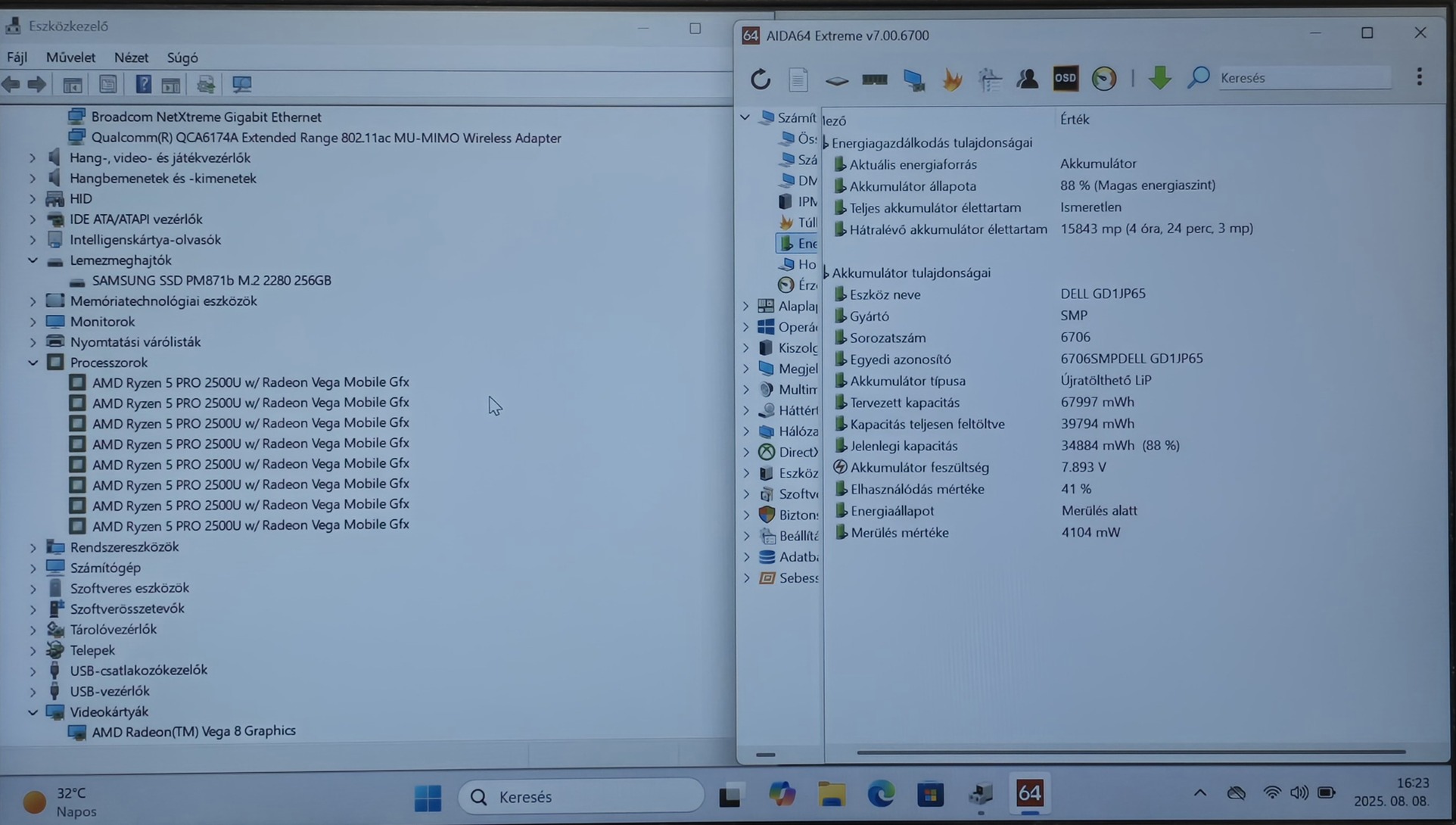The image size is (1456, 825).
Task: Click the flame stability test icon
Action: pos(952,79)
